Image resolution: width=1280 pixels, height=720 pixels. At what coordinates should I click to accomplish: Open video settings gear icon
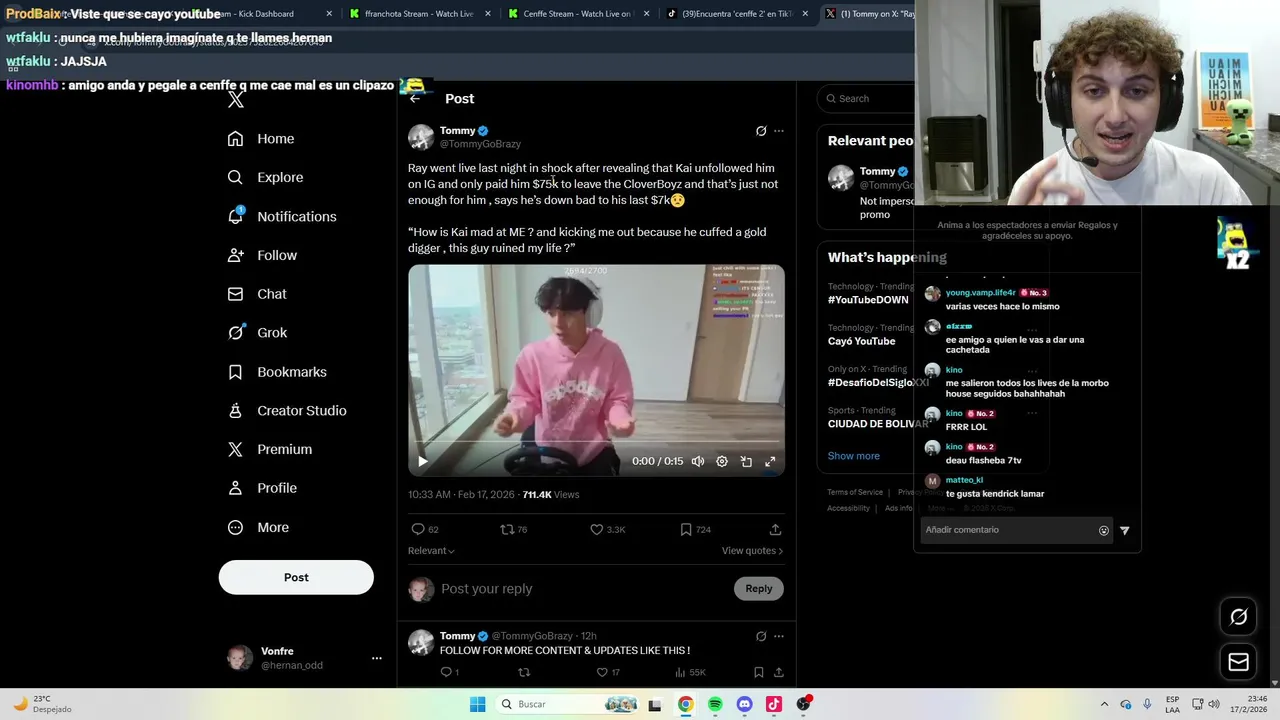tap(722, 461)
